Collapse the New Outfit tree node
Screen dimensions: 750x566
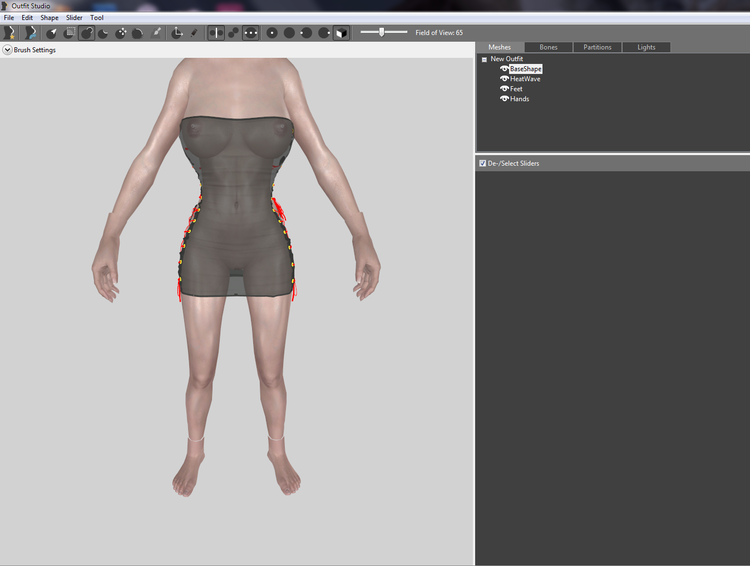click(484, 59)
